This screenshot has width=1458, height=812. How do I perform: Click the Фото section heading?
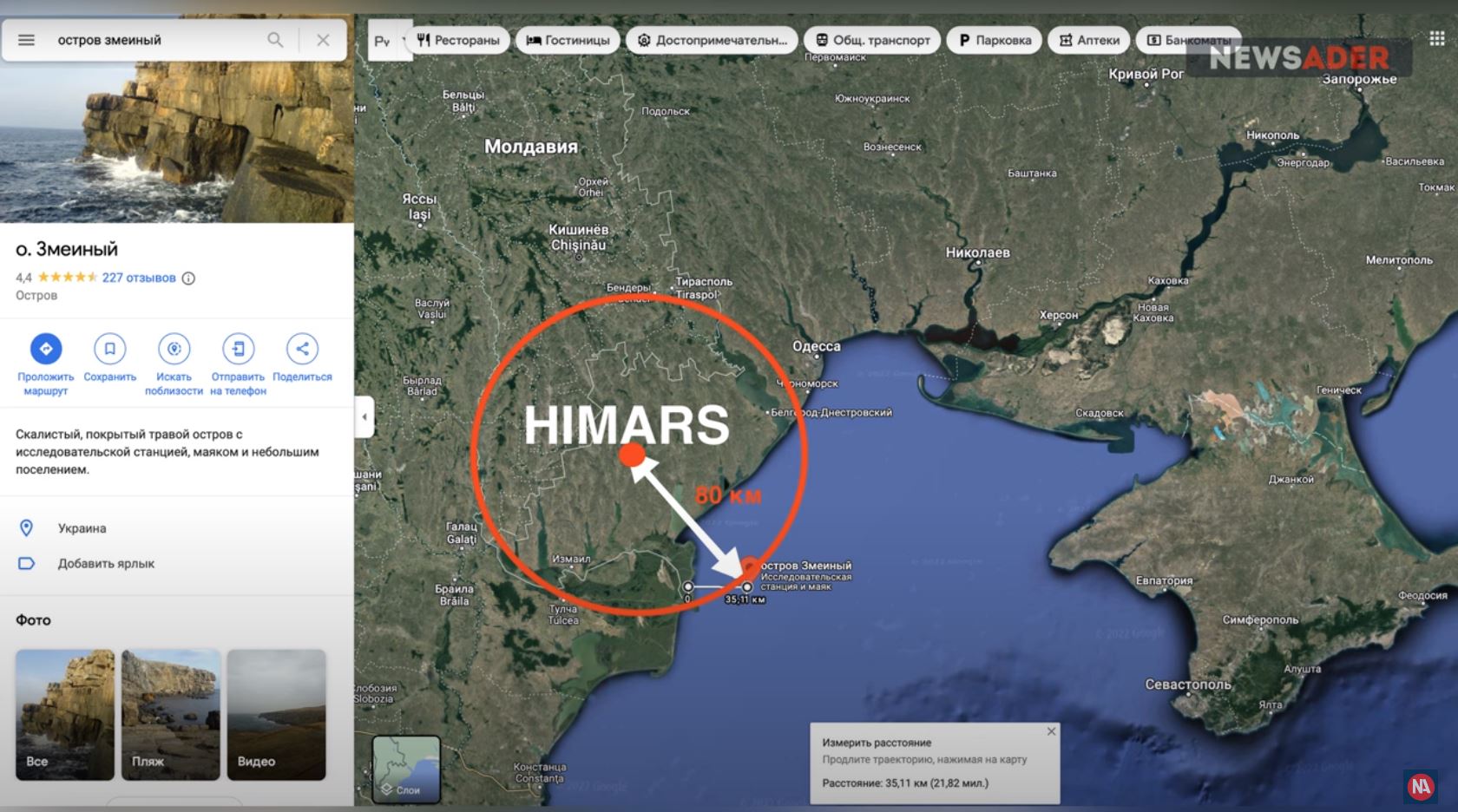(x=33, y=620)
